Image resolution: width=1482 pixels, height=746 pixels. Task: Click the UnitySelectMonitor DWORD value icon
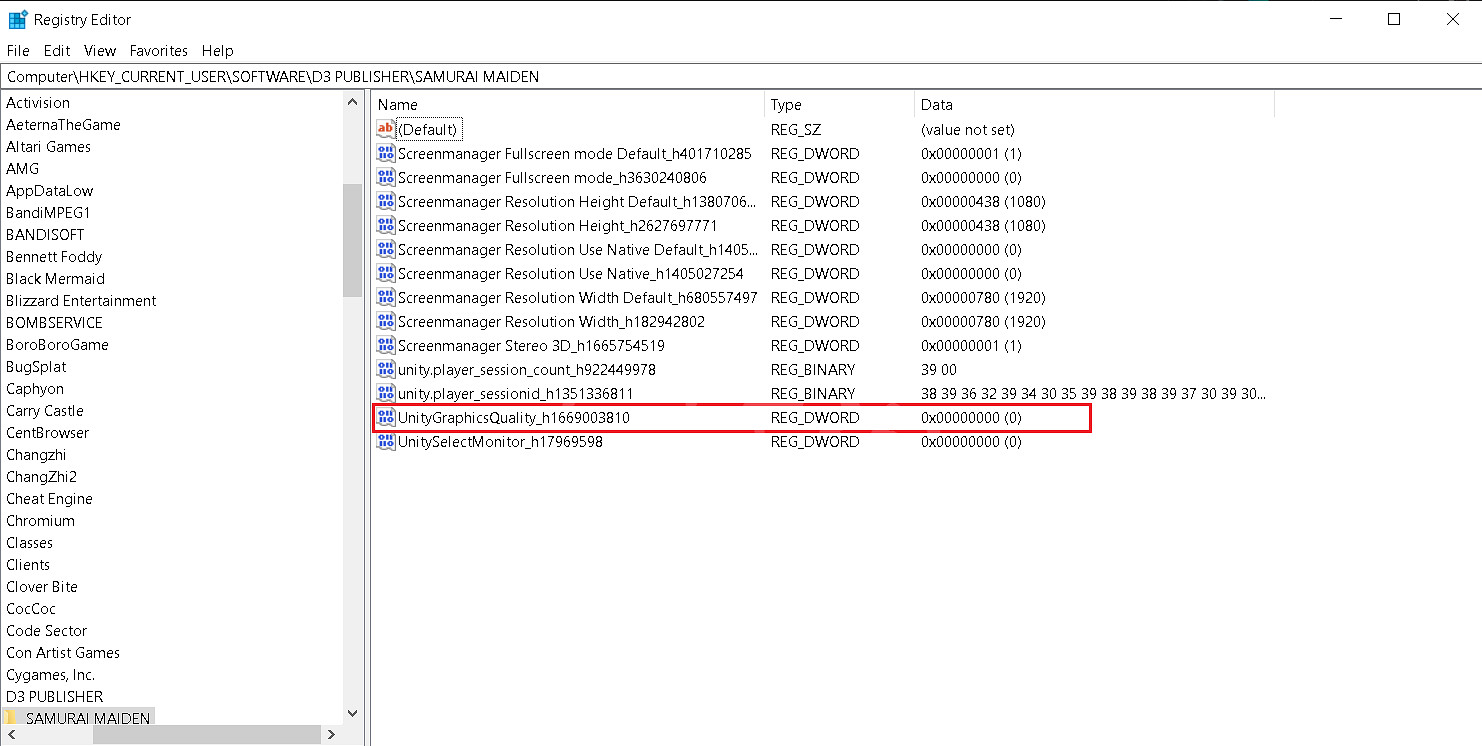pyautogui.click(x=386, y=441)
